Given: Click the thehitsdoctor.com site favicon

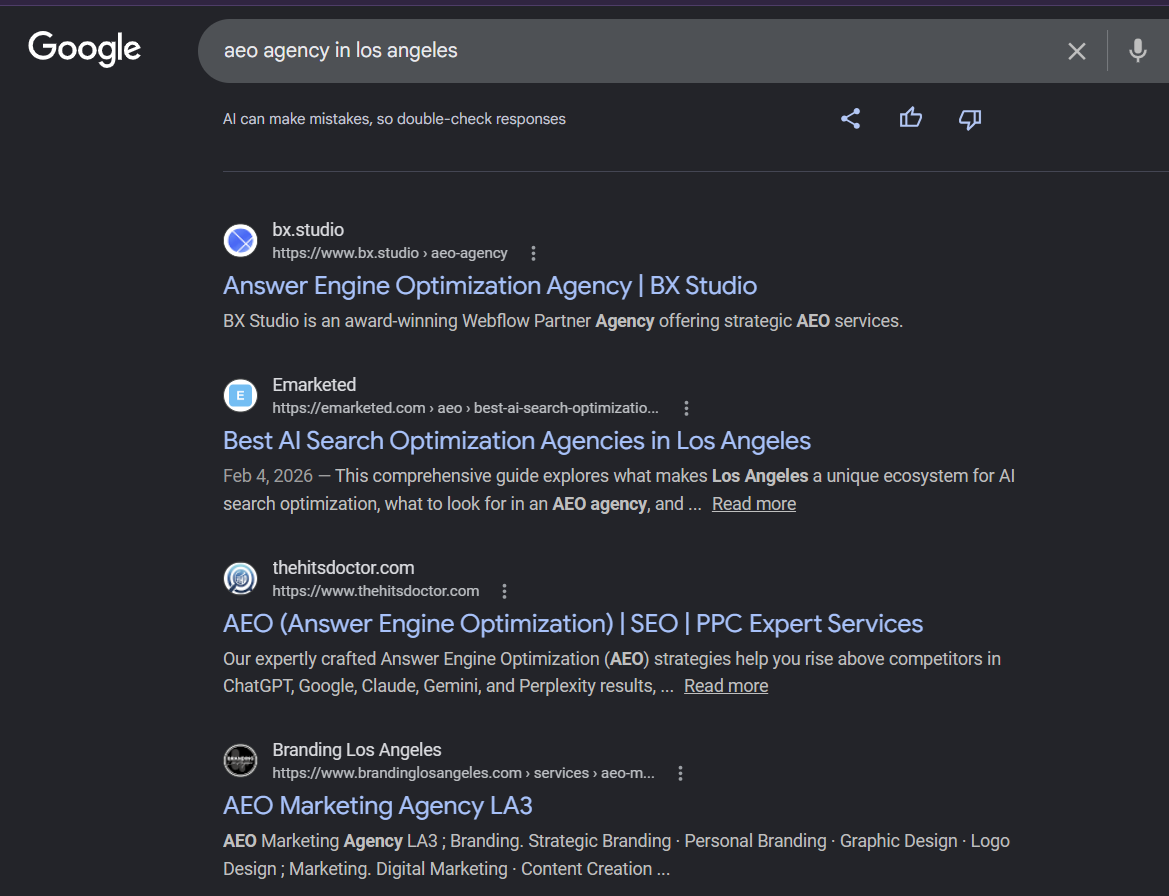Looking at the screenshot, I should [240, 578].
